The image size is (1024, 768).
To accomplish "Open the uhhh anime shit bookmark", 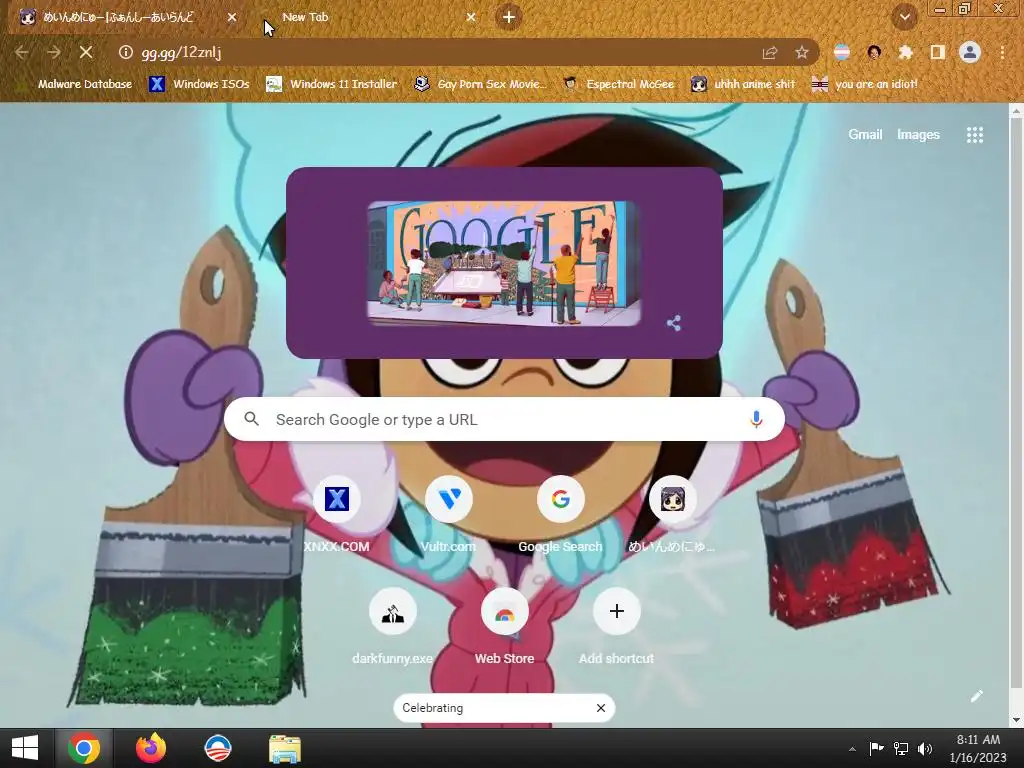I will [x=744, y=84].
